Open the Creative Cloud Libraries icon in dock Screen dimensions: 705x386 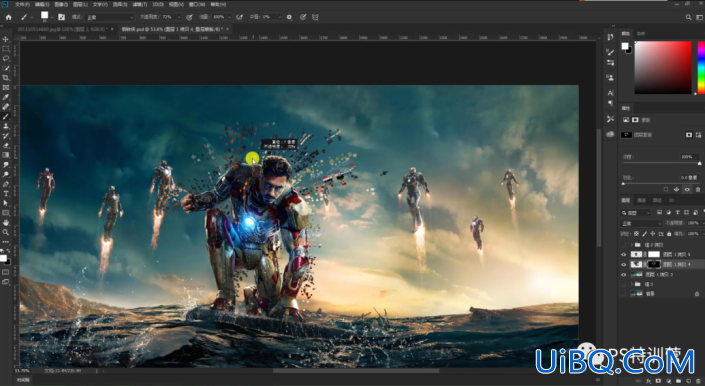coord(610,134)
